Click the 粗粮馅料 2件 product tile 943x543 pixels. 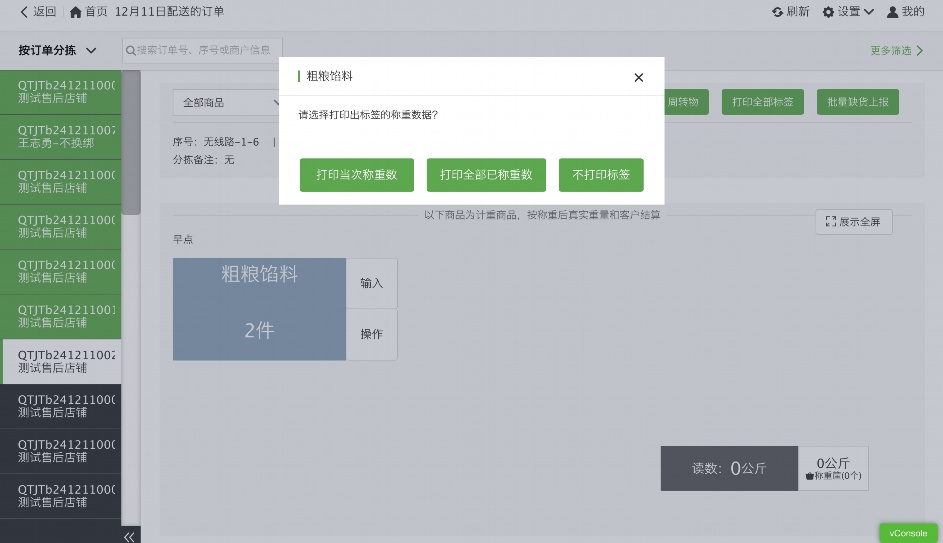coord(259,310)
